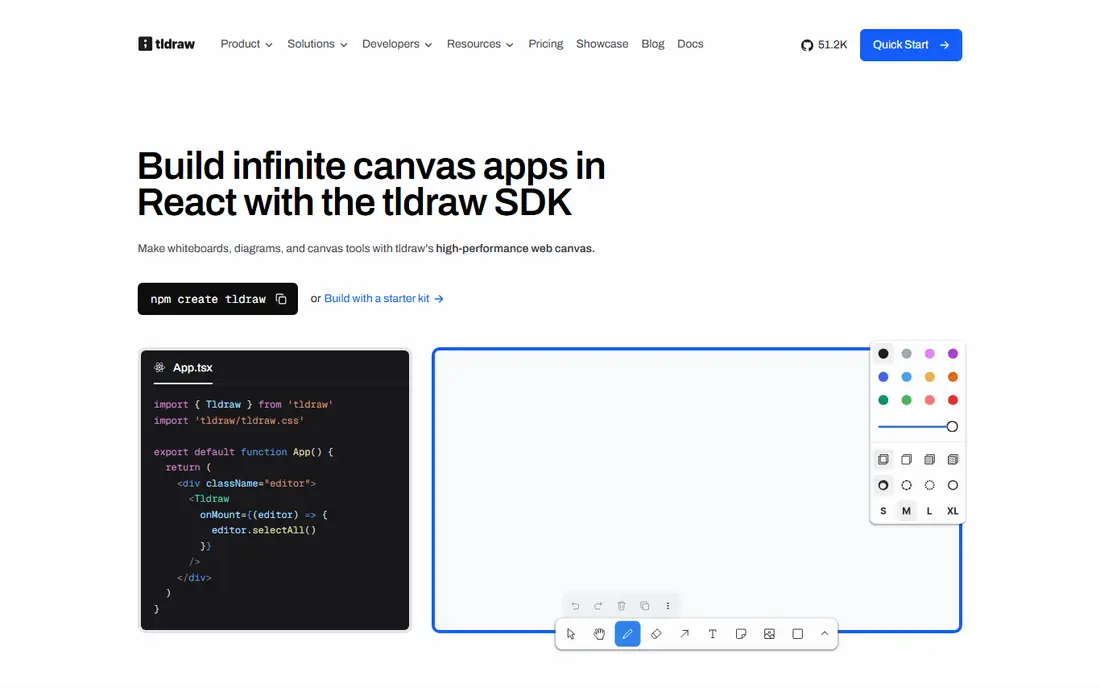This screenshot has width=1100, height=688.
Task: Click the npm create tldraw button
Action: click(x=217, y=299)
